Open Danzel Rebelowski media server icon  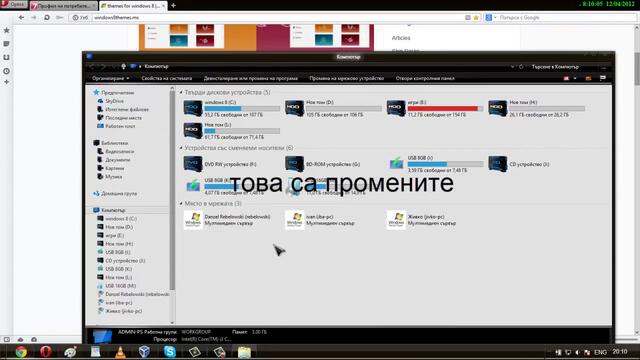pyautogui.click(x=193, y=220)
